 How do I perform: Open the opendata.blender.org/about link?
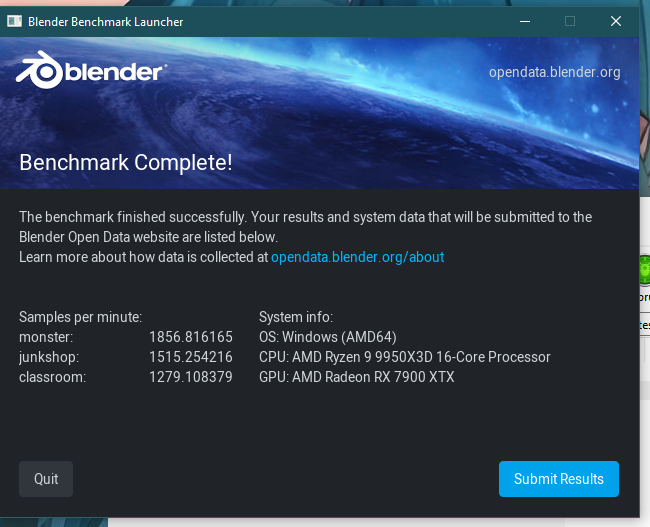click(x=357, y=257)
